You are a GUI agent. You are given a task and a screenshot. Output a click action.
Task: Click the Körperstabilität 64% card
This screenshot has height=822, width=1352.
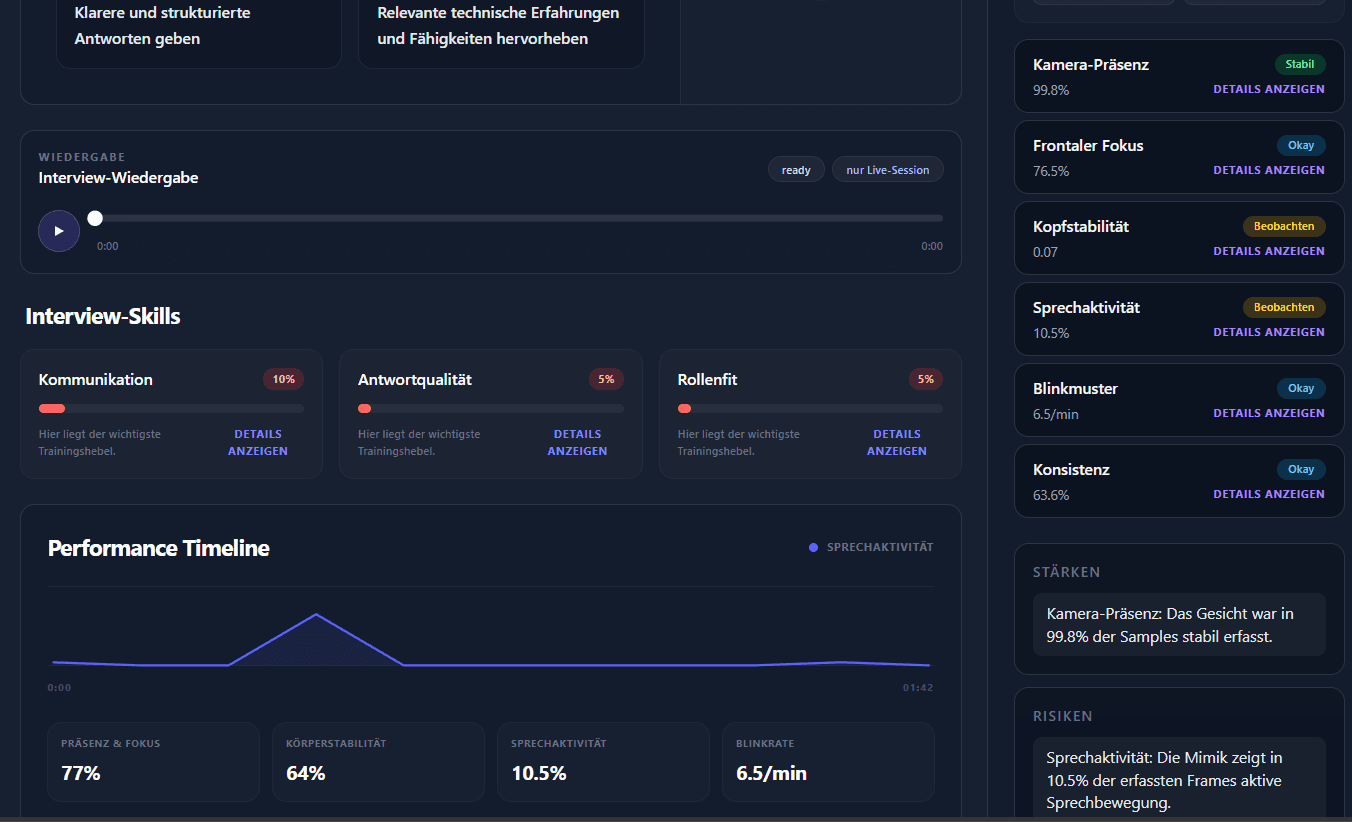pyautogui.click(x=378, y=762)
